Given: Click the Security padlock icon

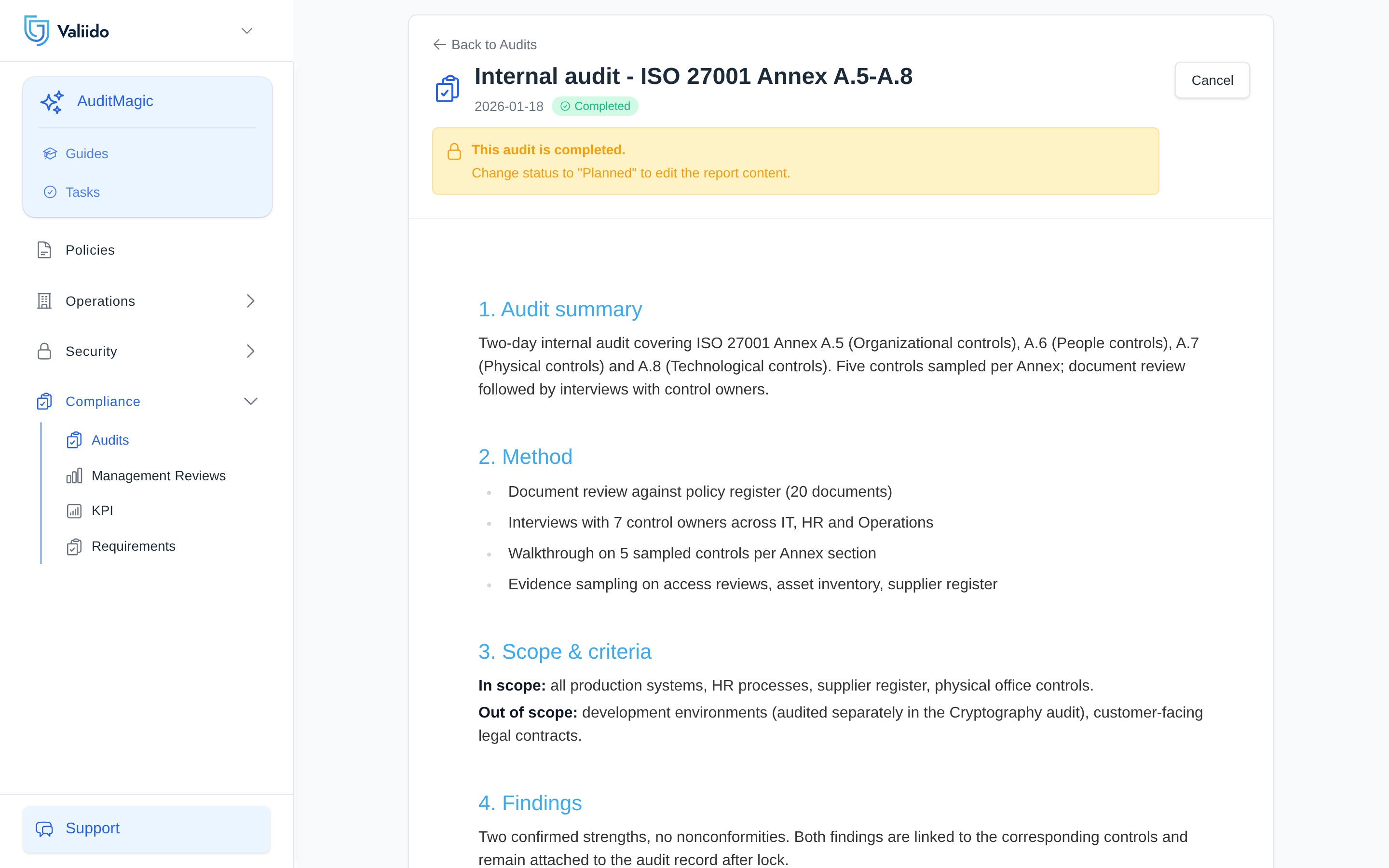Looking at the screenshot, I should pyautogui.click(x=44, y=352).
